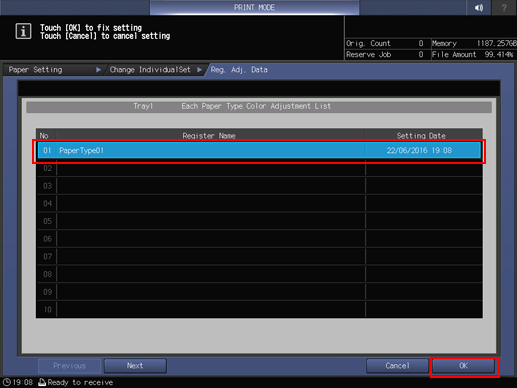
Task: Select empty row 05
Action: pos(259,221)
